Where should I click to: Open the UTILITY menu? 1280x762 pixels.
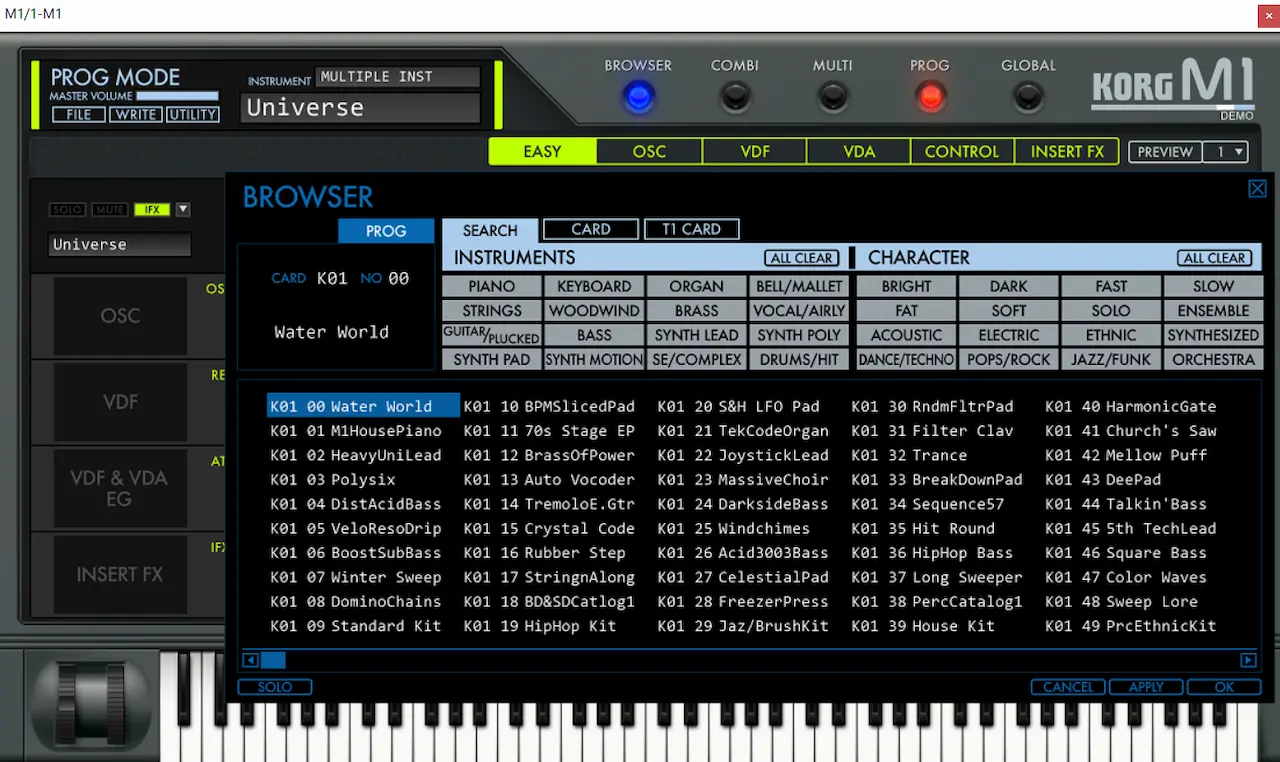[193, 115]
